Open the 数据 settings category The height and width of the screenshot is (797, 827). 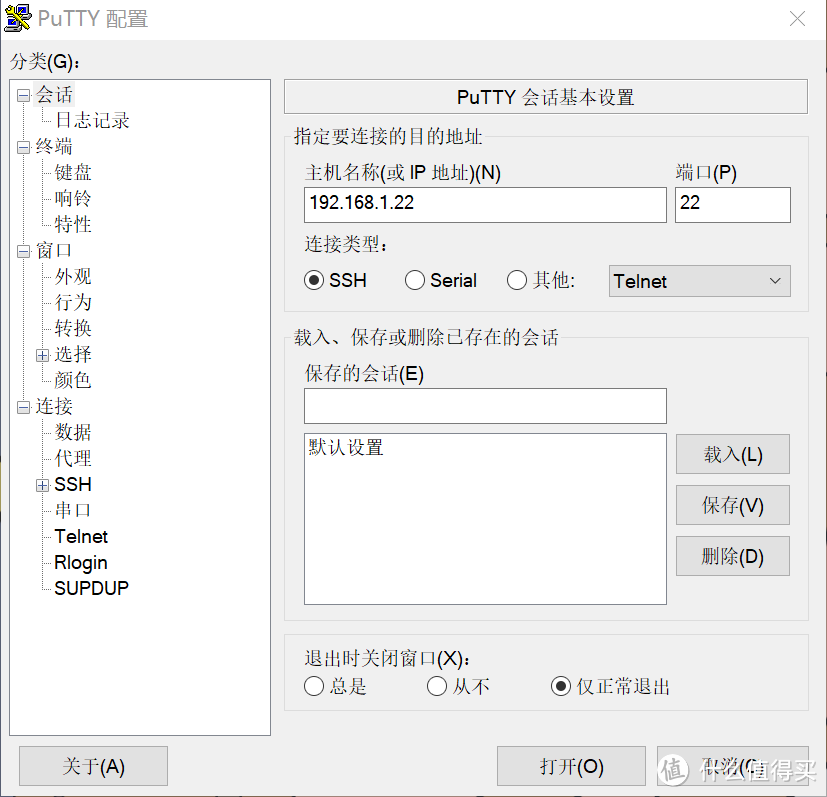coord(73,432)
